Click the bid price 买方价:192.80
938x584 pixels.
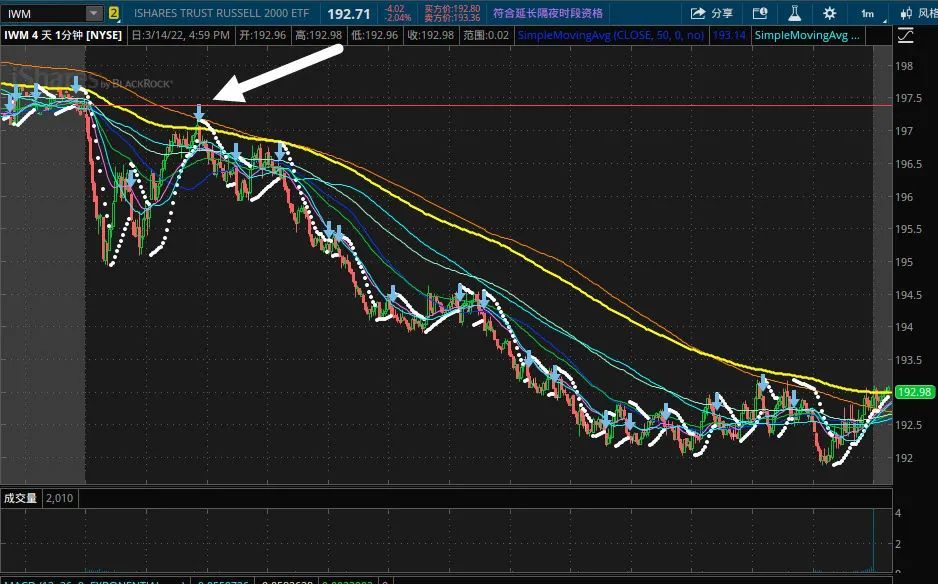(x=452, y=8)
